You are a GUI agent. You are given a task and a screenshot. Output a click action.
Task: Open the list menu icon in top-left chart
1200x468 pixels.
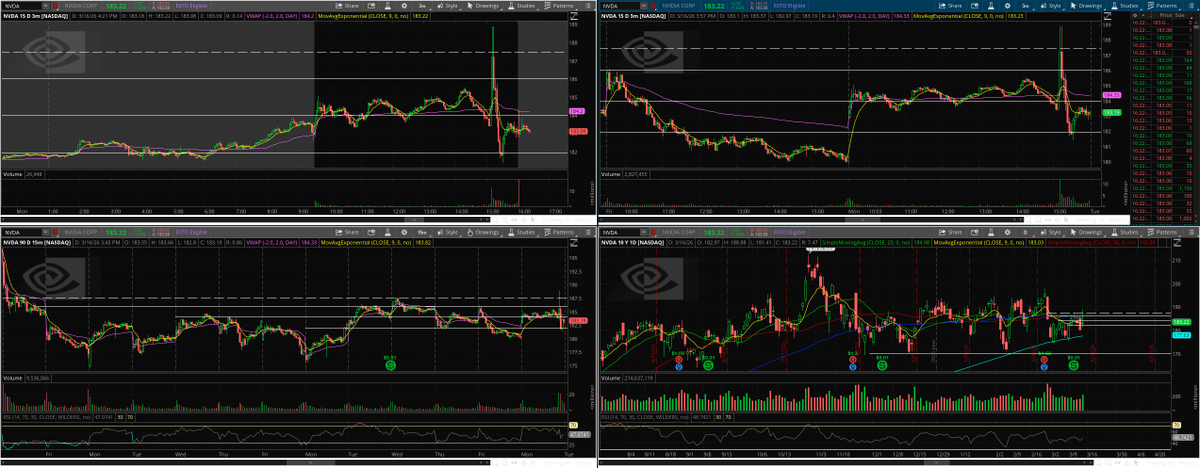[588, 6]
